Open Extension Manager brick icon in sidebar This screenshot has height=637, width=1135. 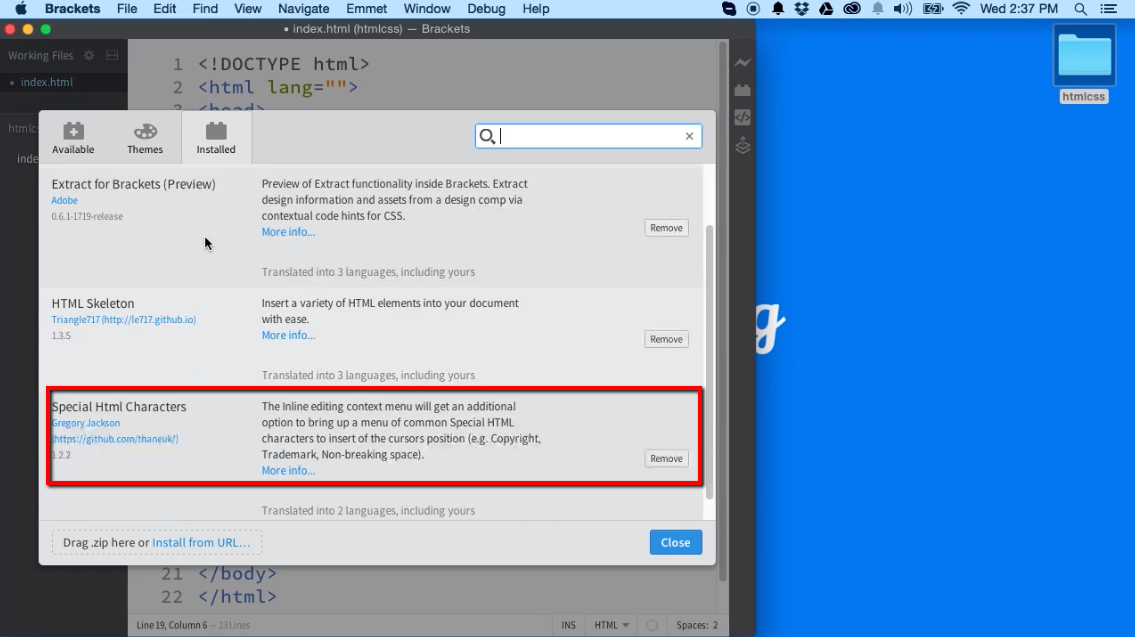(742, 90)
